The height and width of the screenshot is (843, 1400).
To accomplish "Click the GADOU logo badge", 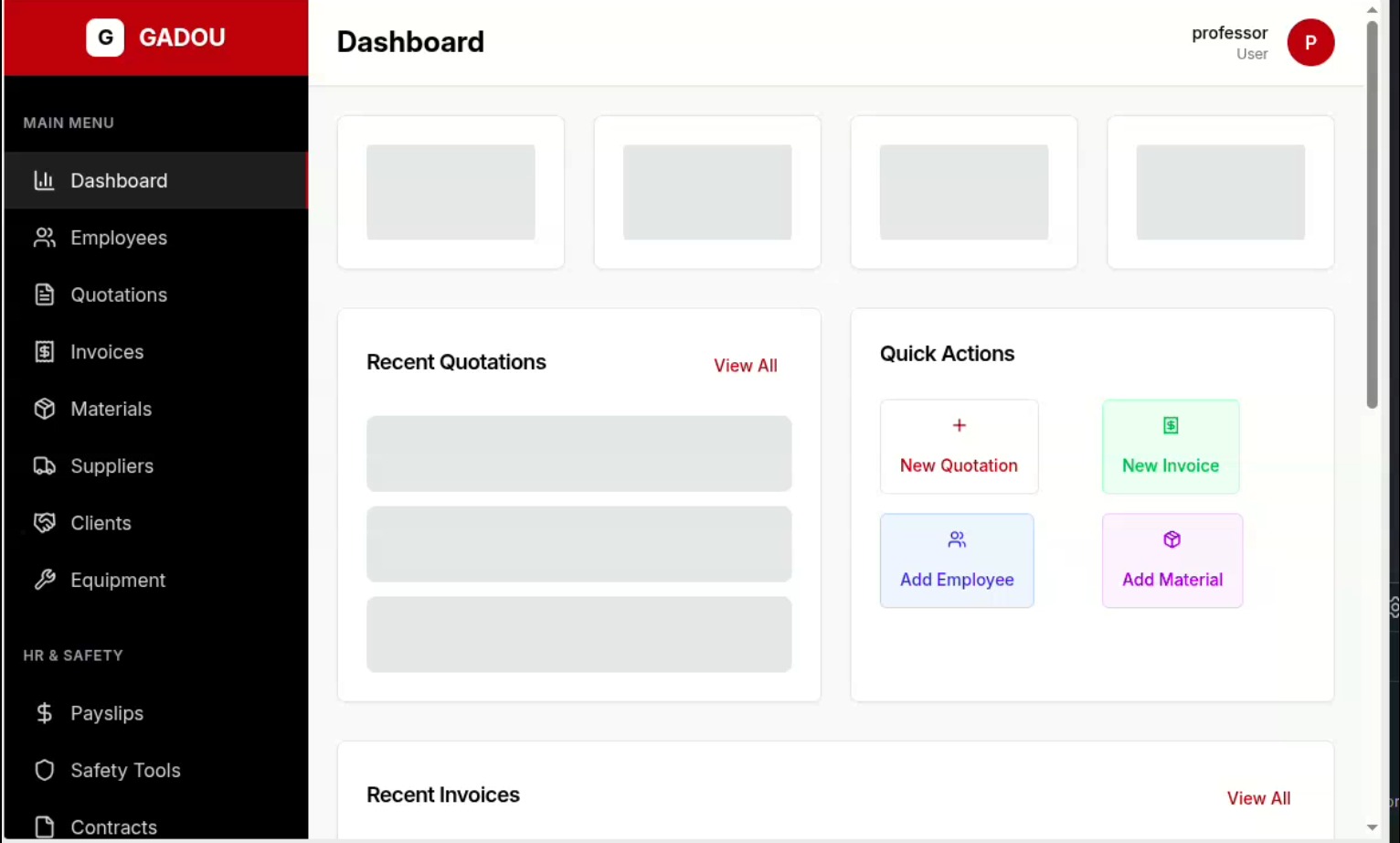I will pos(105,37).
